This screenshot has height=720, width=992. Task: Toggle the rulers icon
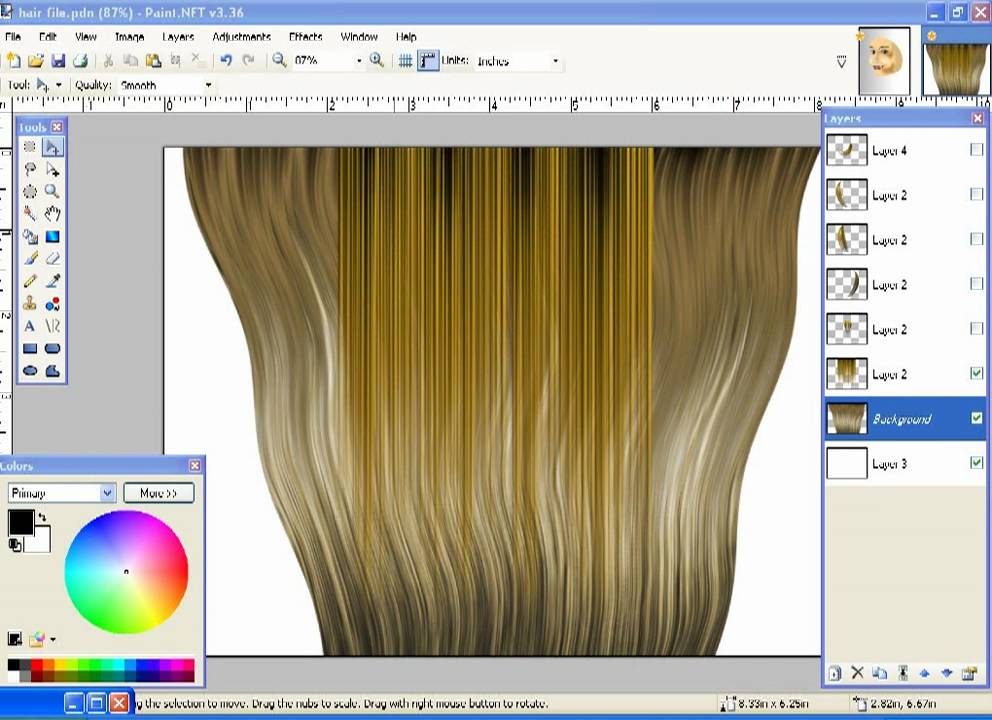coord(428,61)
